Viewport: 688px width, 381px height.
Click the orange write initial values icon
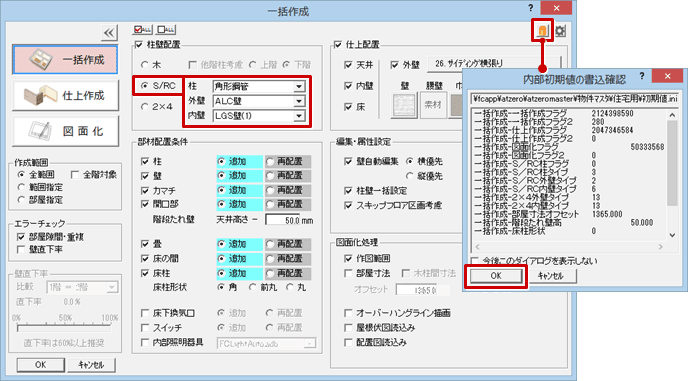click(542, 31)
